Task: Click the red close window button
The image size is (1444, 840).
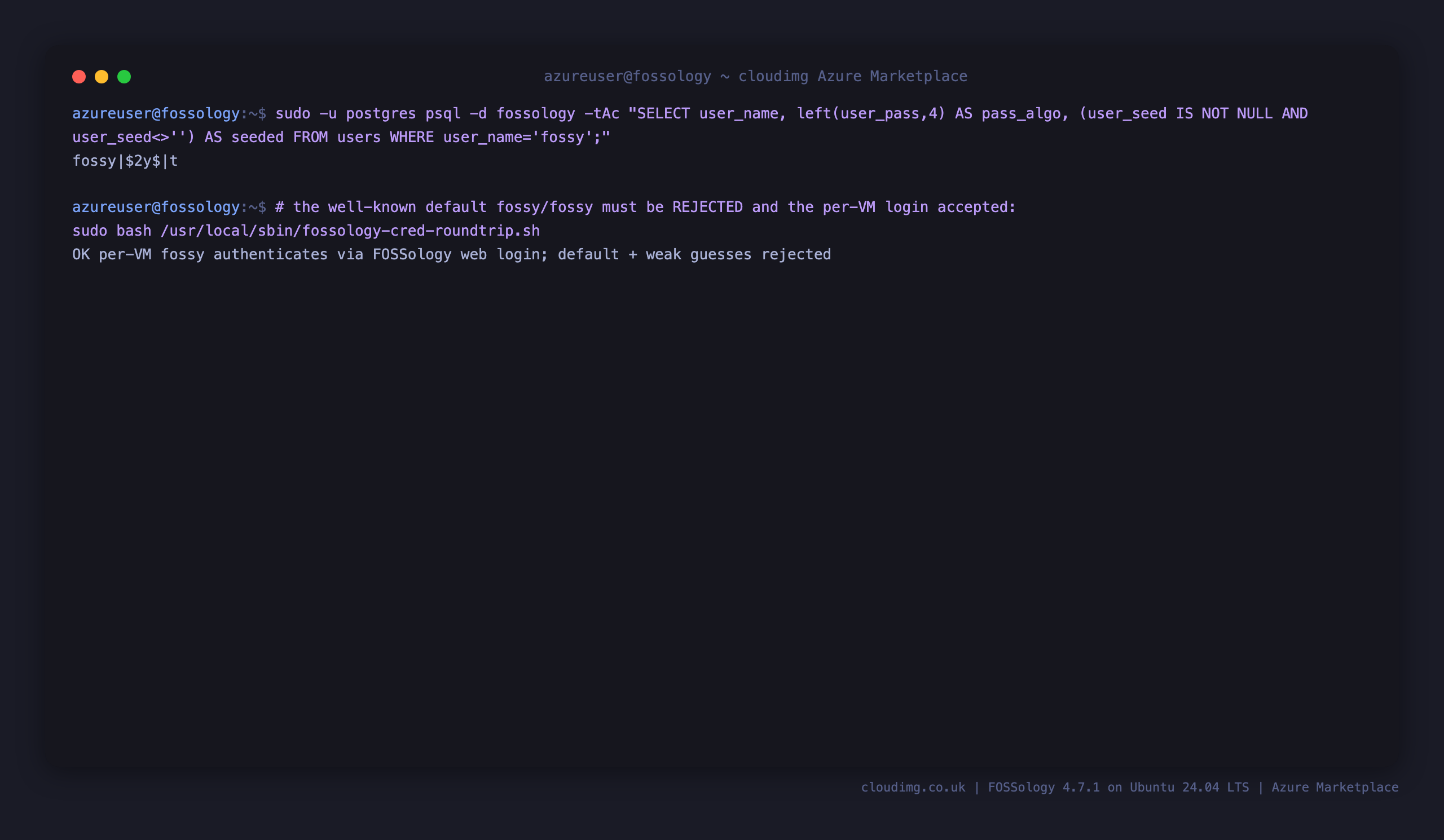Action: click(x=79, y=77)
